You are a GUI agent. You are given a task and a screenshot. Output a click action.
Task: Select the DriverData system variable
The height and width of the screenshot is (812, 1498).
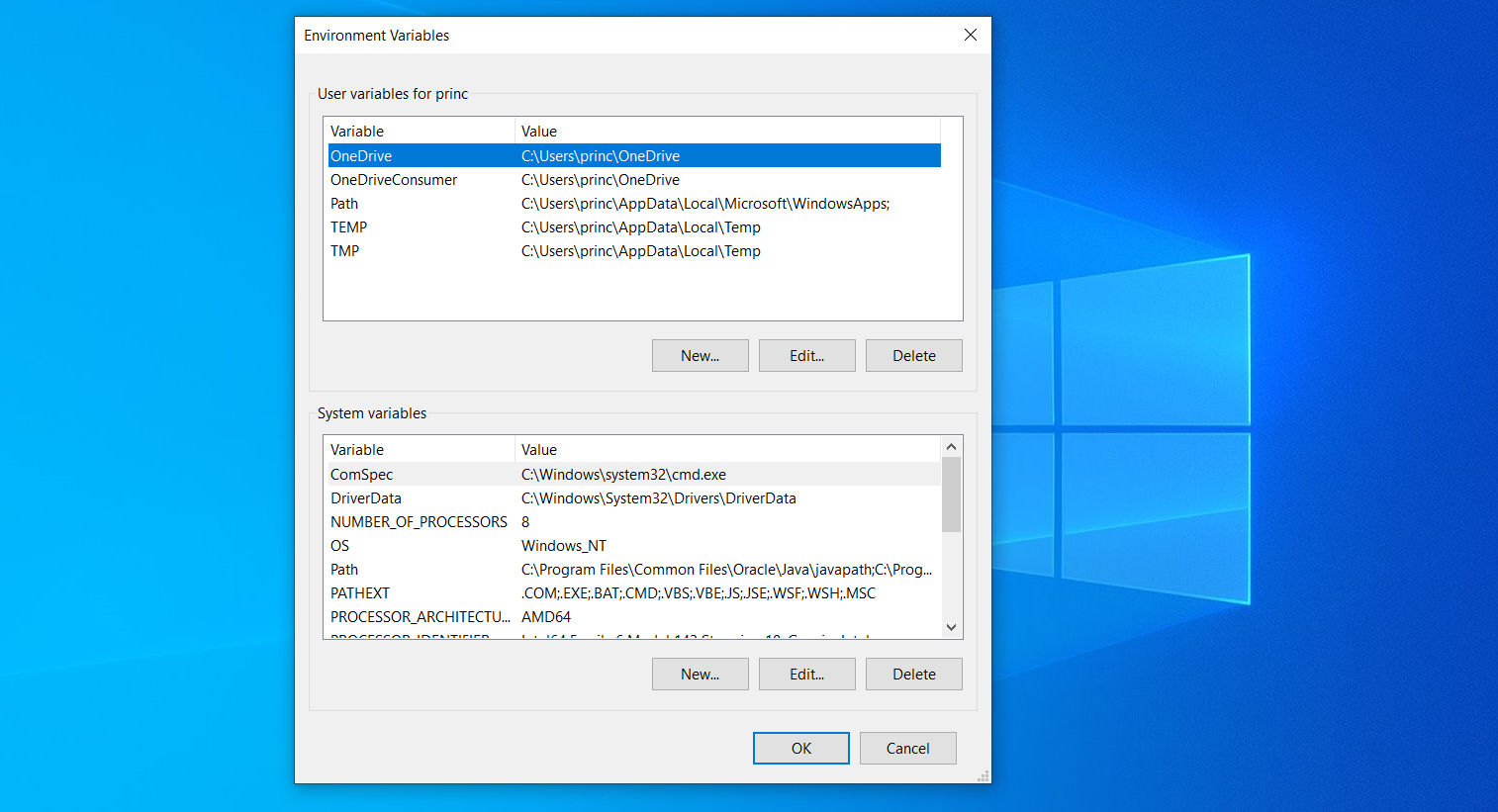634,498
